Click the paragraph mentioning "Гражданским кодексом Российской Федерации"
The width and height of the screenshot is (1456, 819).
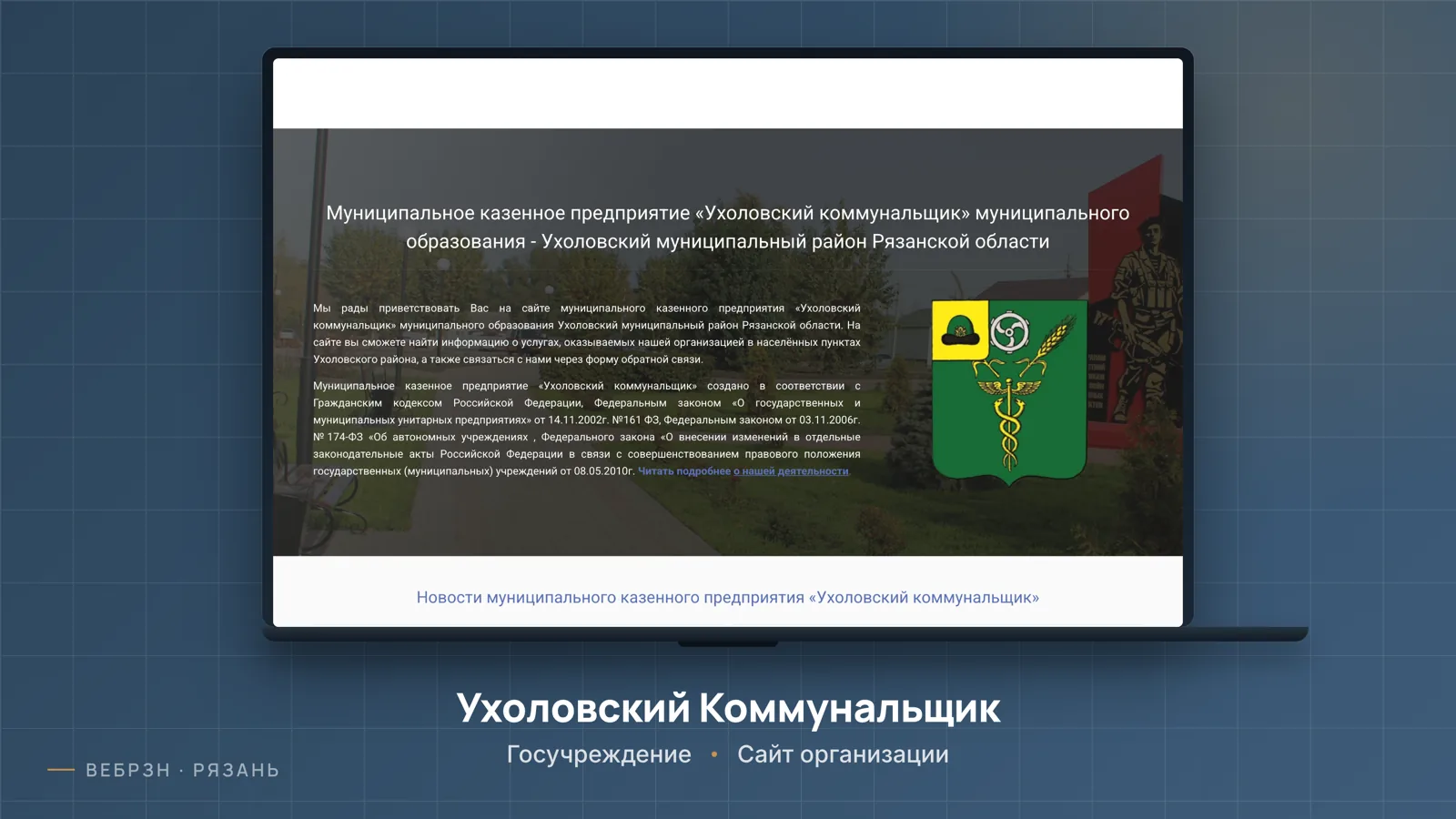coord(587,429)
